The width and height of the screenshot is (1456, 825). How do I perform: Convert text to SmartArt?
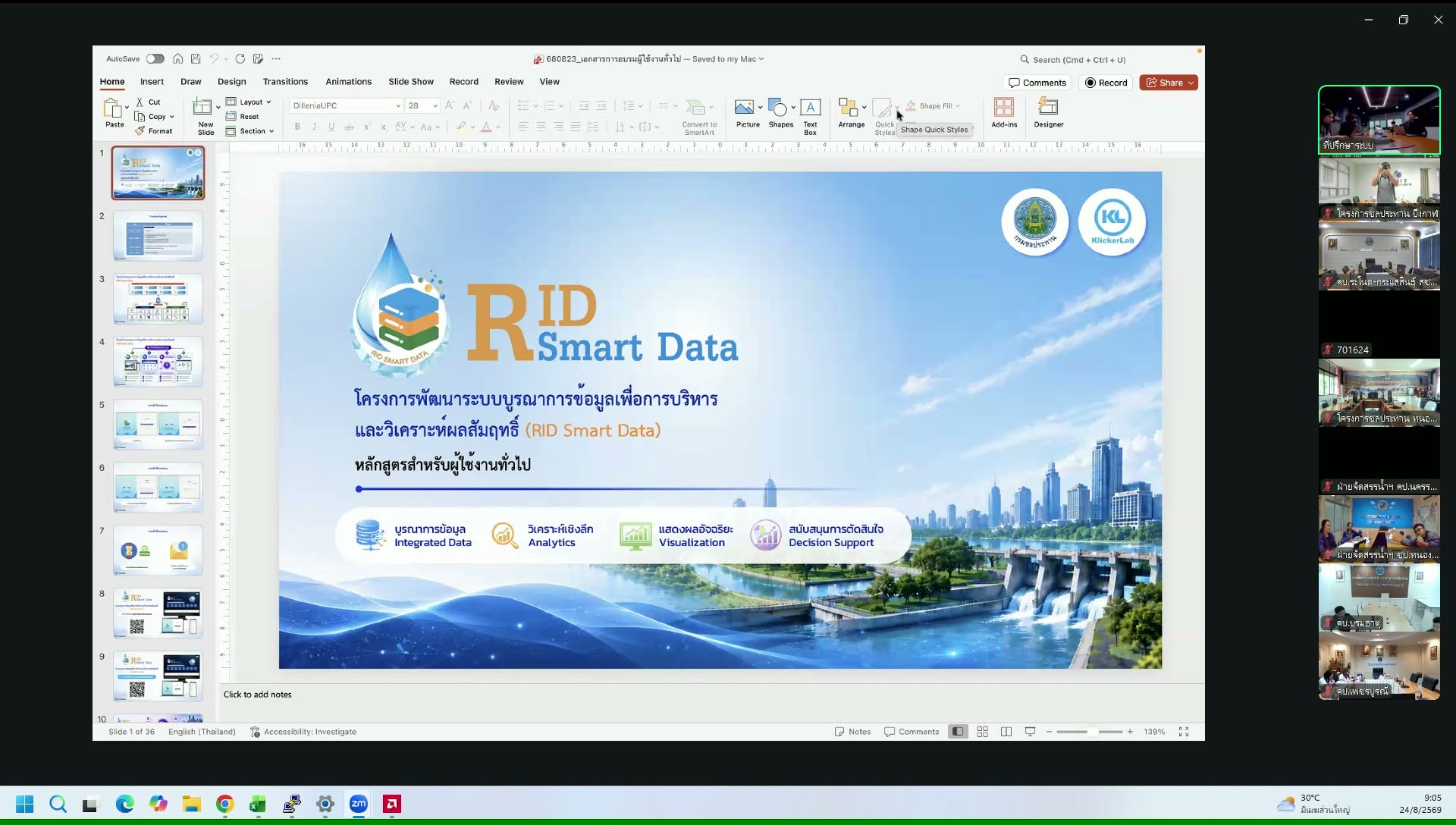[x=698, y=117]
